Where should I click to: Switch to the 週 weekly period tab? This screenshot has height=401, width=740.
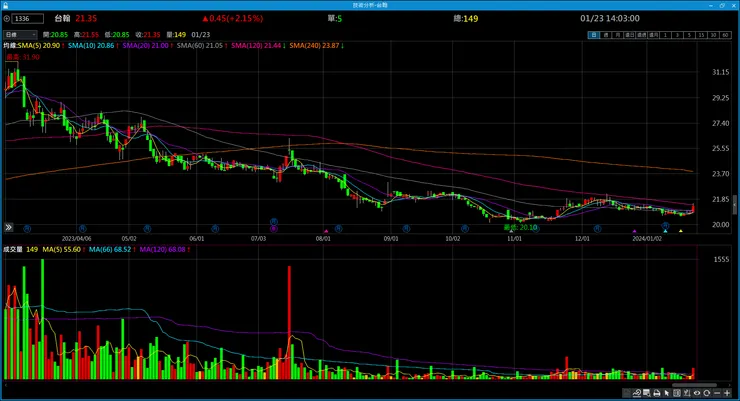click(x=605, y=35)
